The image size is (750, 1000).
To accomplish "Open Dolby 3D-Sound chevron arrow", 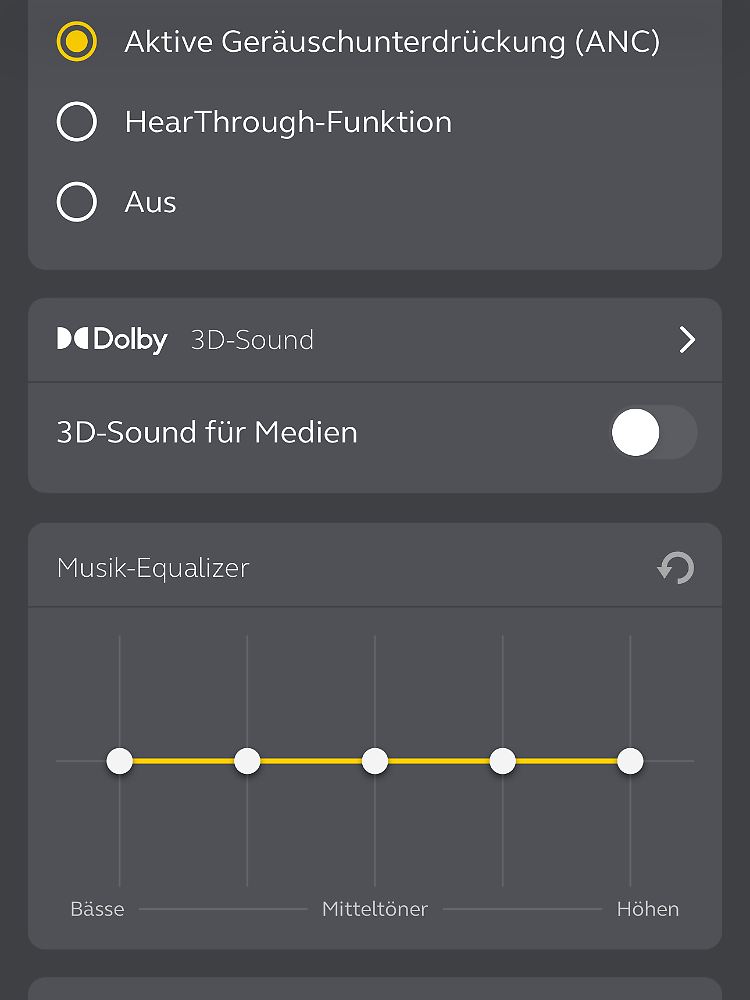I will 687,340.
